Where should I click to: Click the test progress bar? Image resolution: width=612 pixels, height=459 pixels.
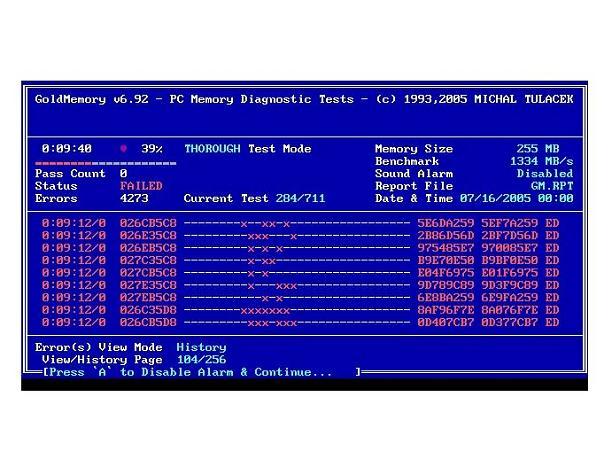tap(105, 163)
